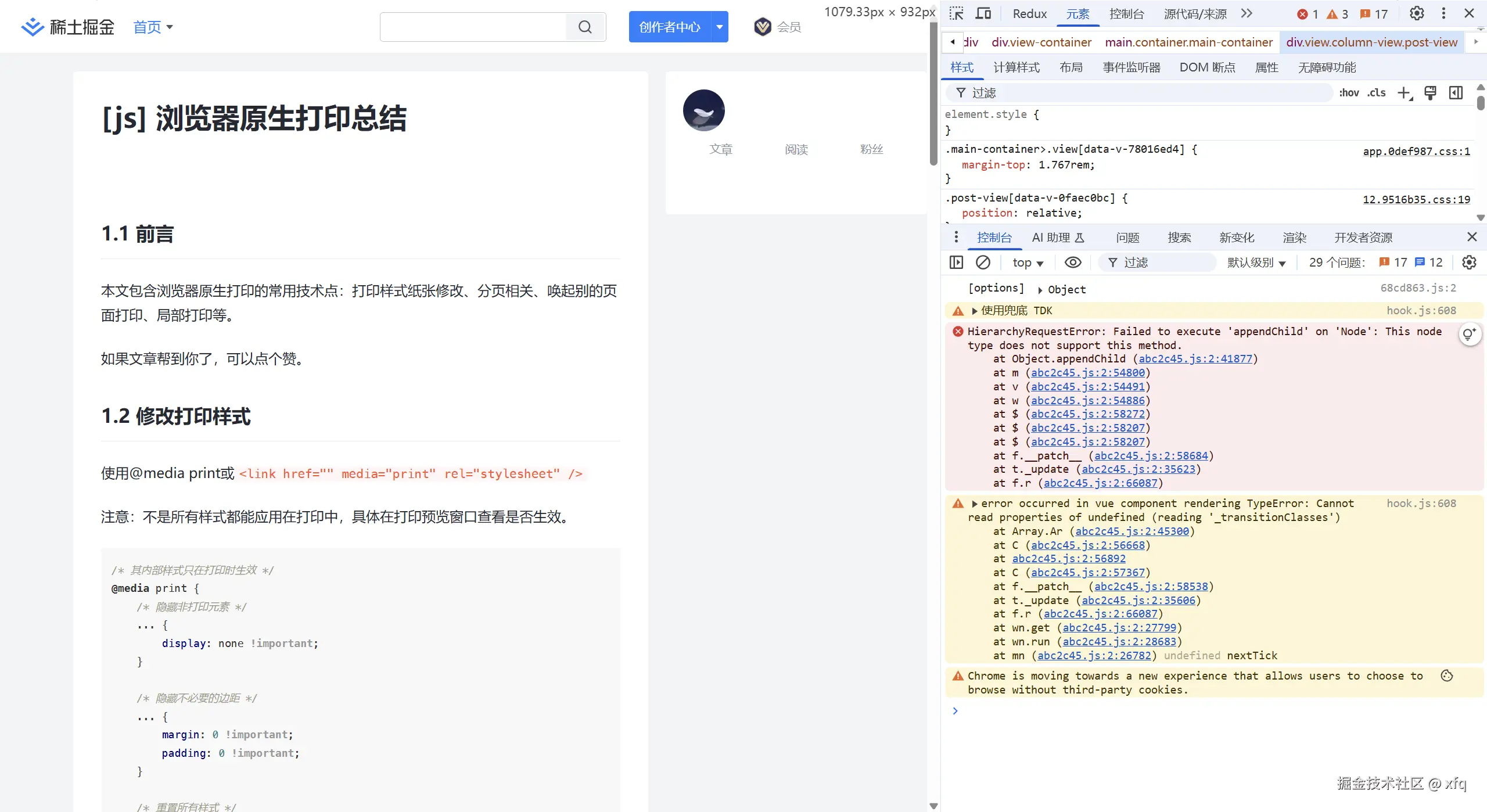The height and width of the screenshot is (812, 1487).
Task: Add a new style rule with the plus icon
Action: (1405, 92)
